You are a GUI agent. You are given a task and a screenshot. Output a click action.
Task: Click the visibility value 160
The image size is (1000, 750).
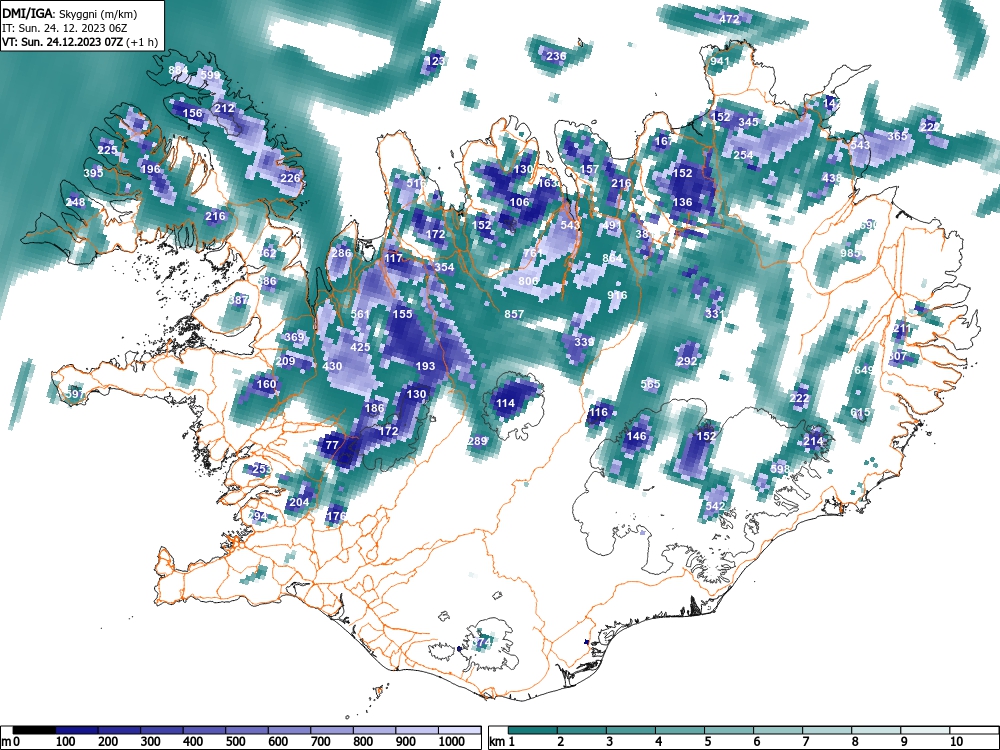tap(266, 384)
